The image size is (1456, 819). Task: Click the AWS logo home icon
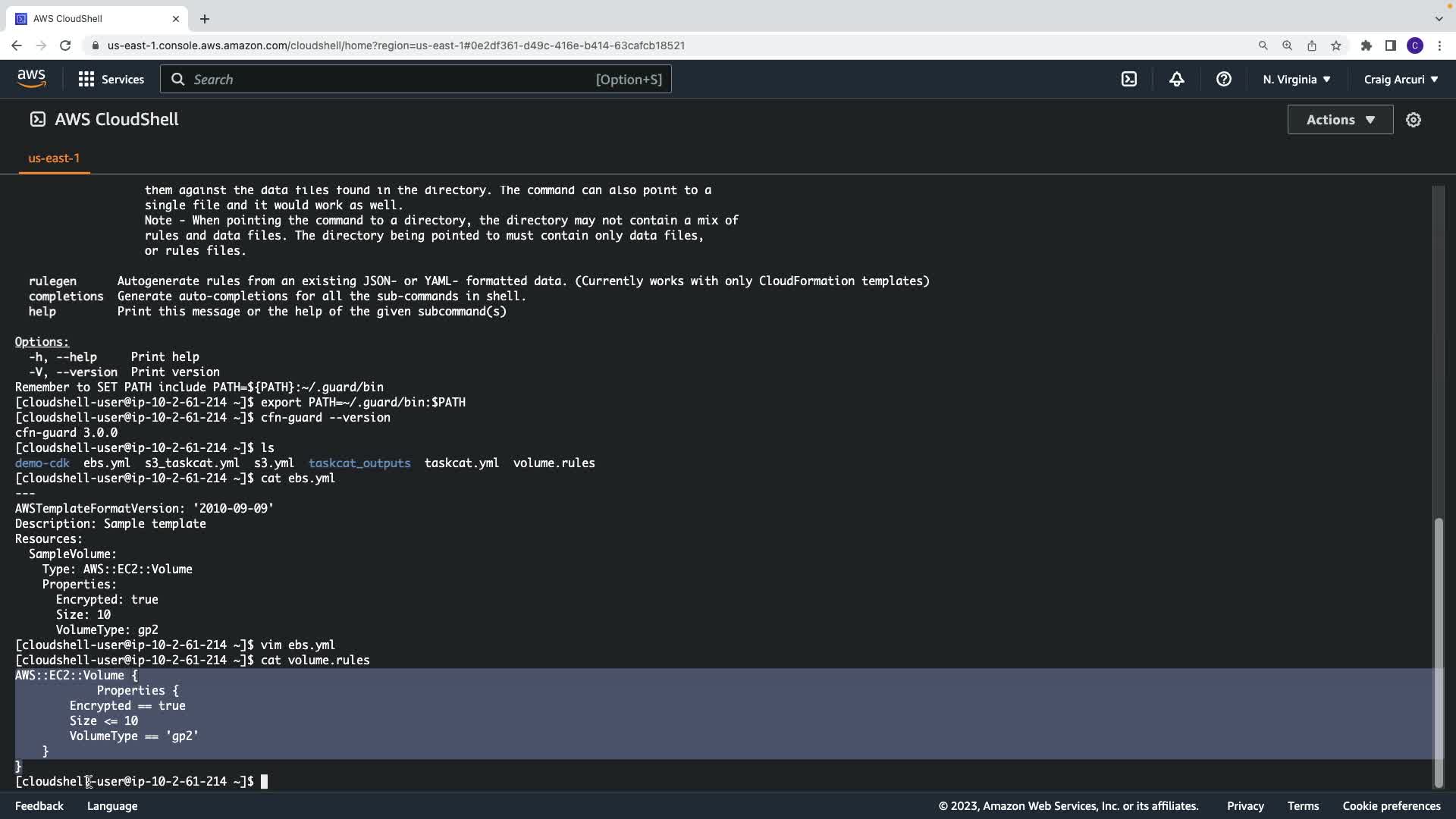click(x=31, y=79)
